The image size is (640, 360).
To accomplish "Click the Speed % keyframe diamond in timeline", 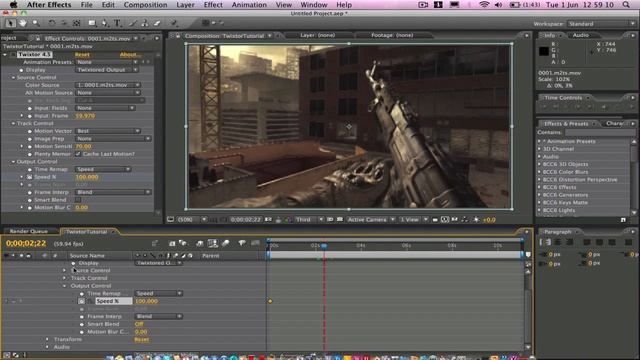I will click(270, 301).
